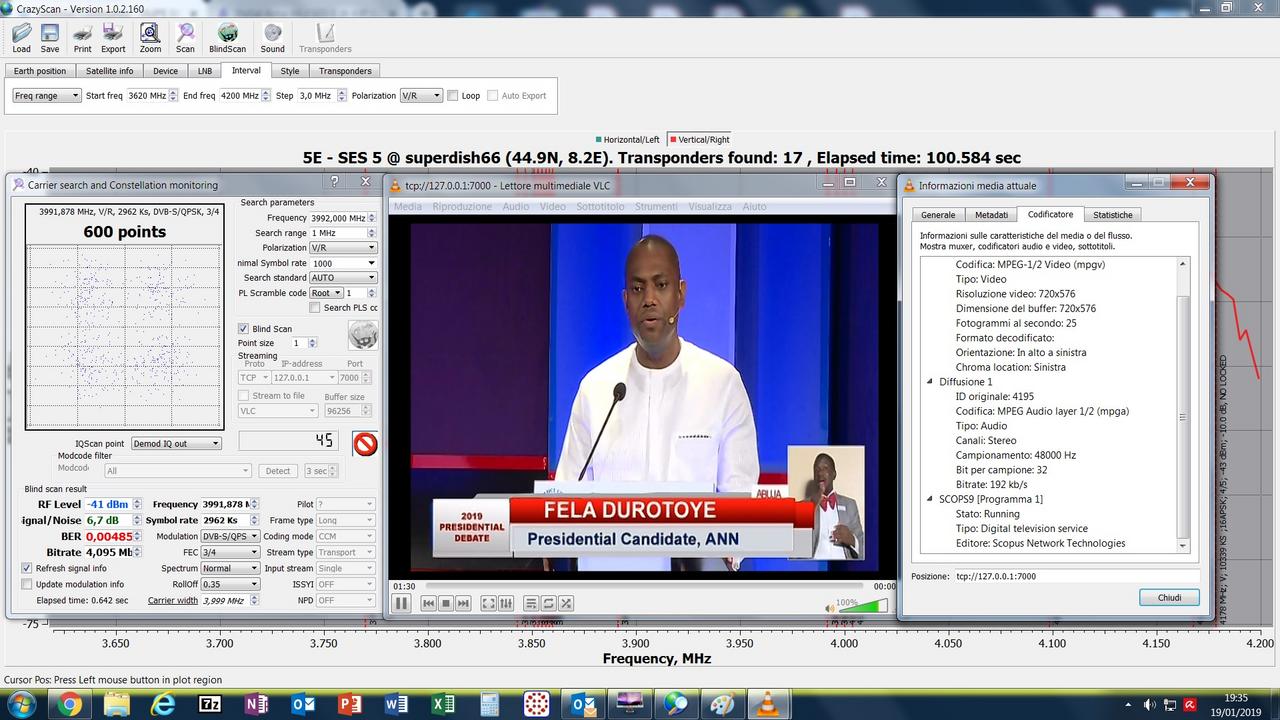Viewport: 1280px width, 720px height.
Task: Enable the Search PLS code checkbox
Action: pyautogui.click(x=315, y=308)
